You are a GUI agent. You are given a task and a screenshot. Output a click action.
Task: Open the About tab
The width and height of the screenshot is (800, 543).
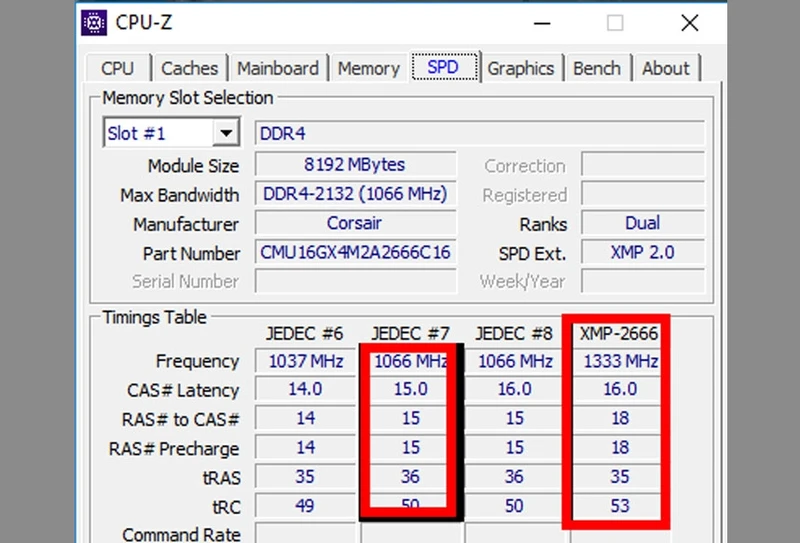(x=666, y=68)
